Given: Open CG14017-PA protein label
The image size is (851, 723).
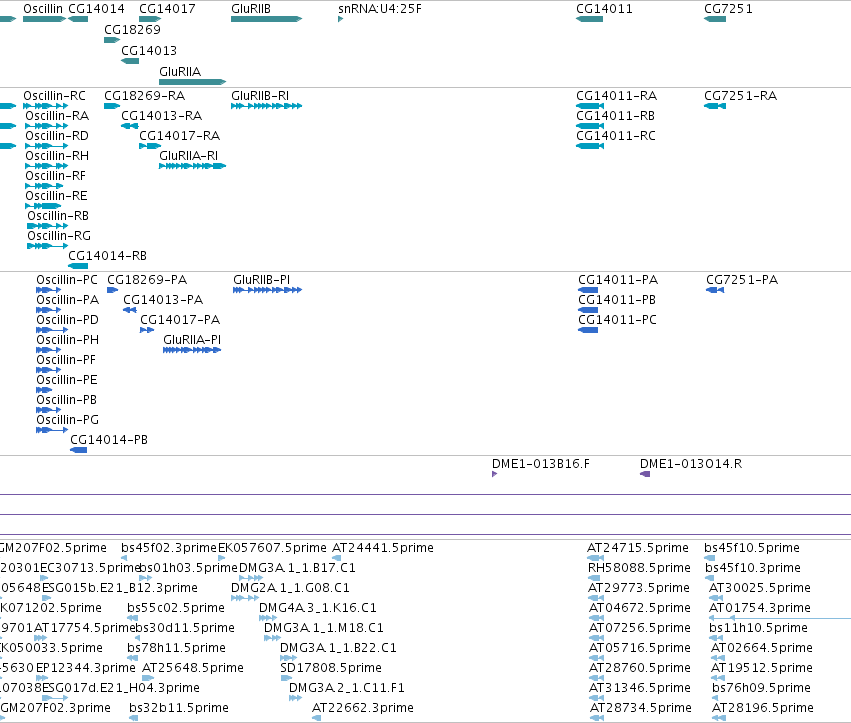Looking at the screenshot, I should pos(180,320).
